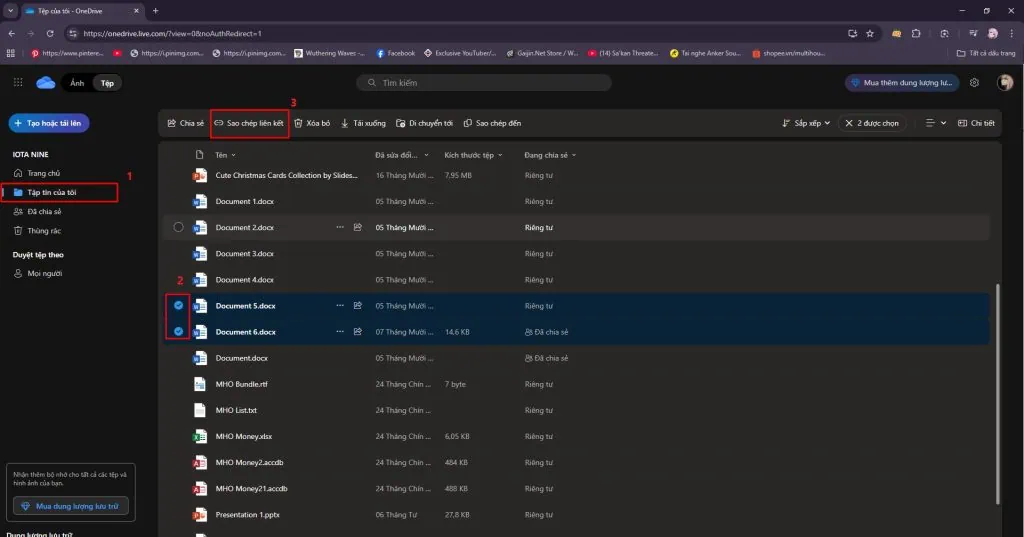Click the Chia sẻ share toolbar button
1024x537 pixels.
[x=186, y=123]
